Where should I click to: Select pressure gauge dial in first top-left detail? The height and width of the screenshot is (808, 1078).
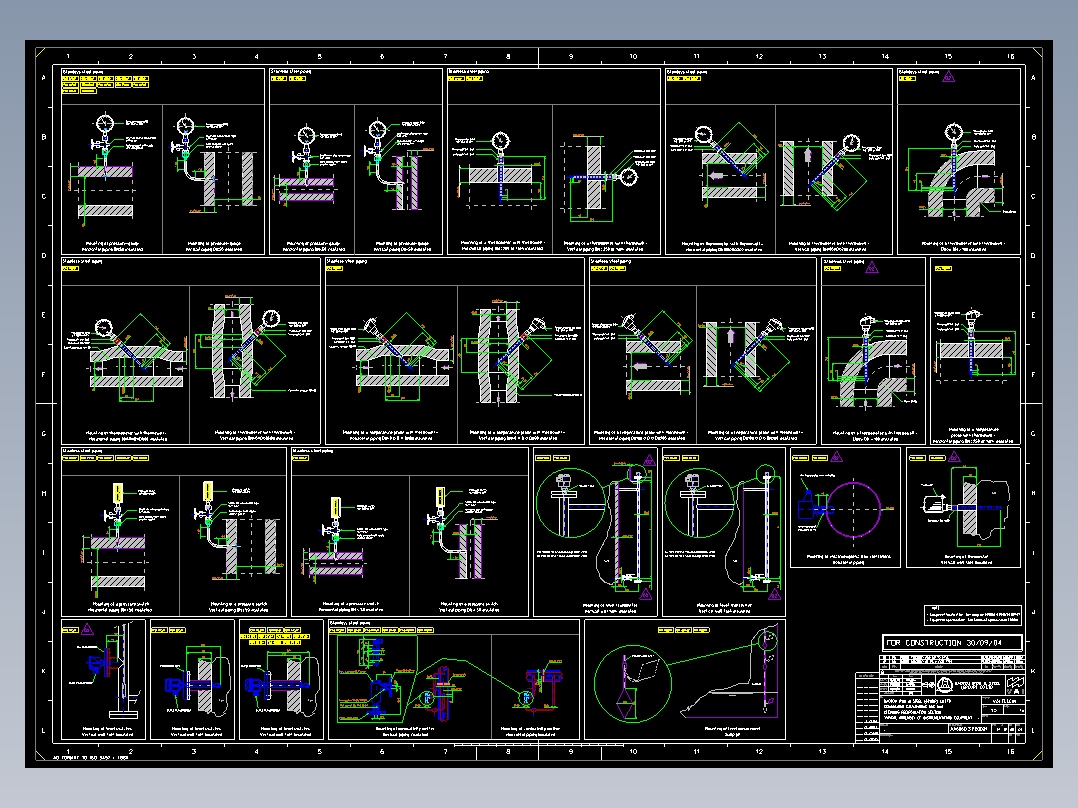104,123
